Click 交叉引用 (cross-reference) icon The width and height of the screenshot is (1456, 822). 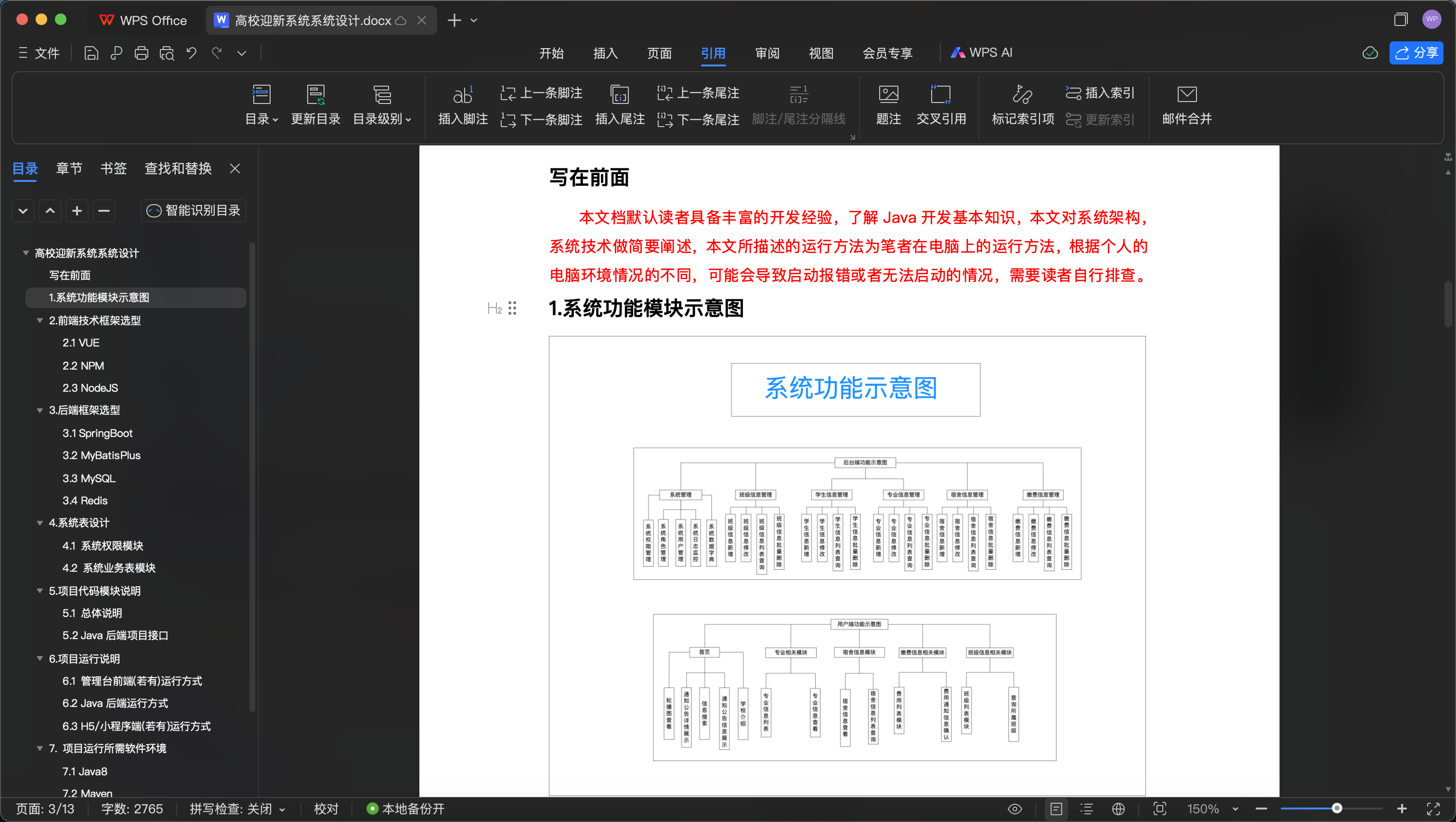coord(941,105)
